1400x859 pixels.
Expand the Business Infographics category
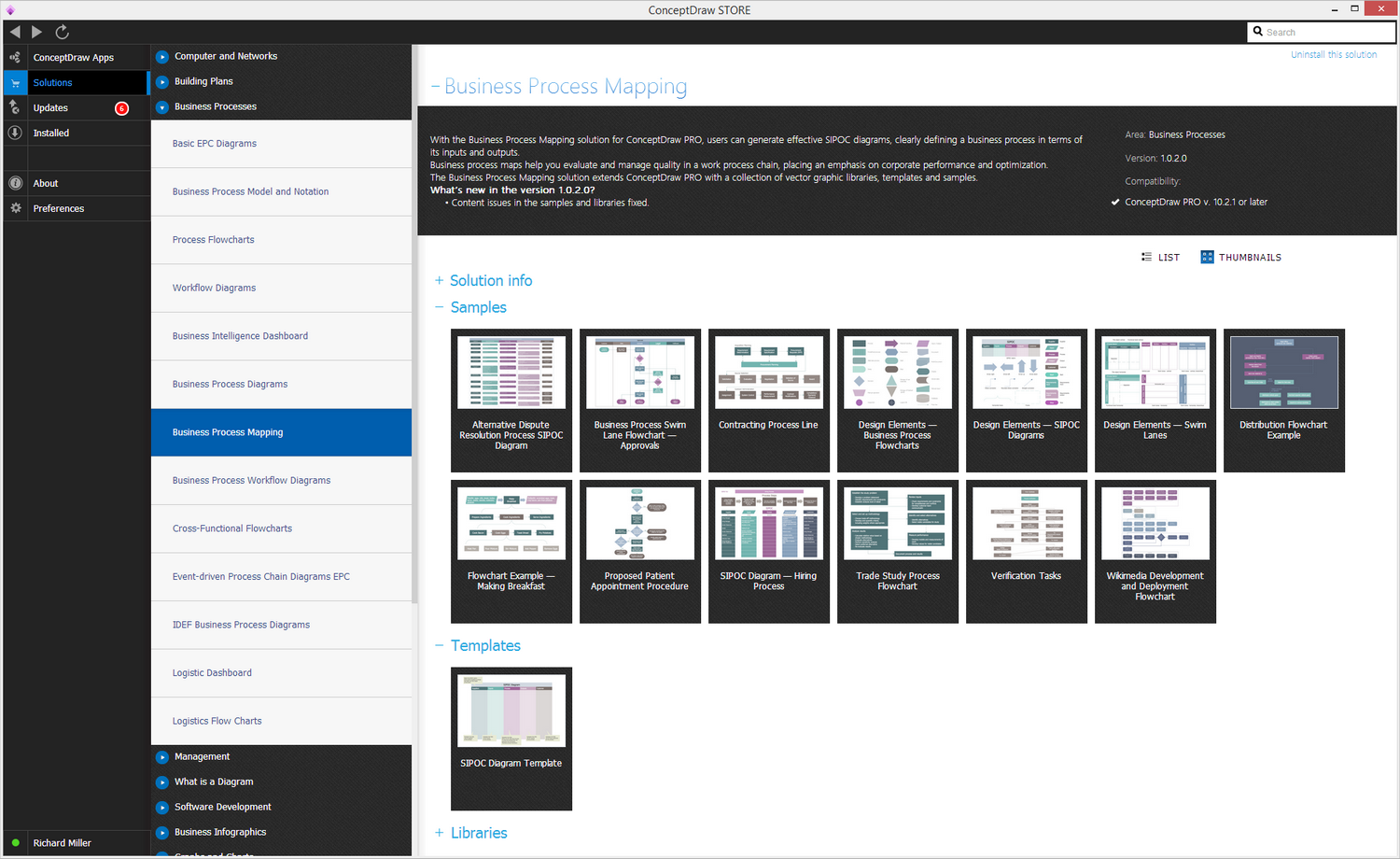click(162, 833)
